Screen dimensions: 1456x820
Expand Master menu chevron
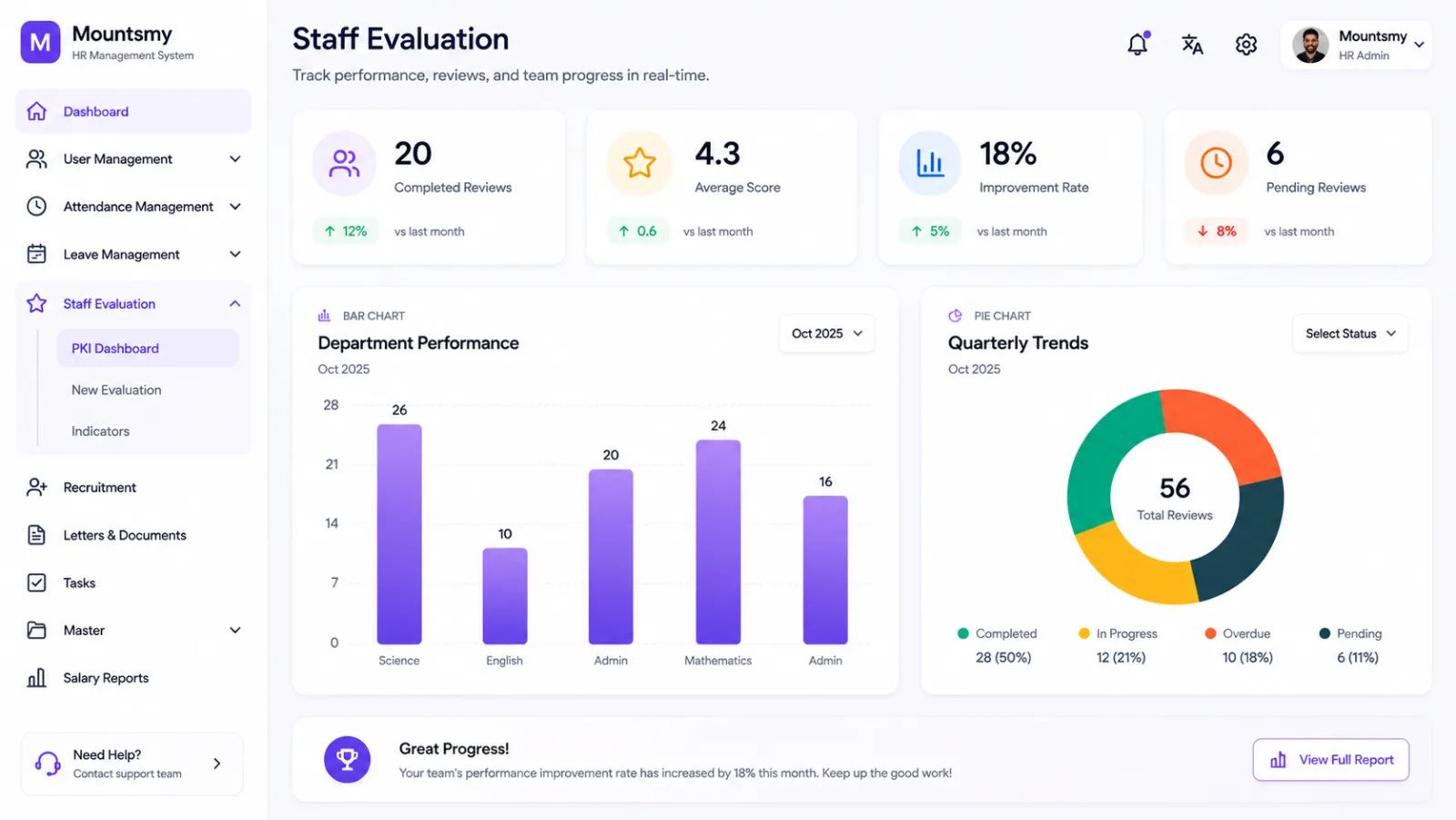coord(235,630)
